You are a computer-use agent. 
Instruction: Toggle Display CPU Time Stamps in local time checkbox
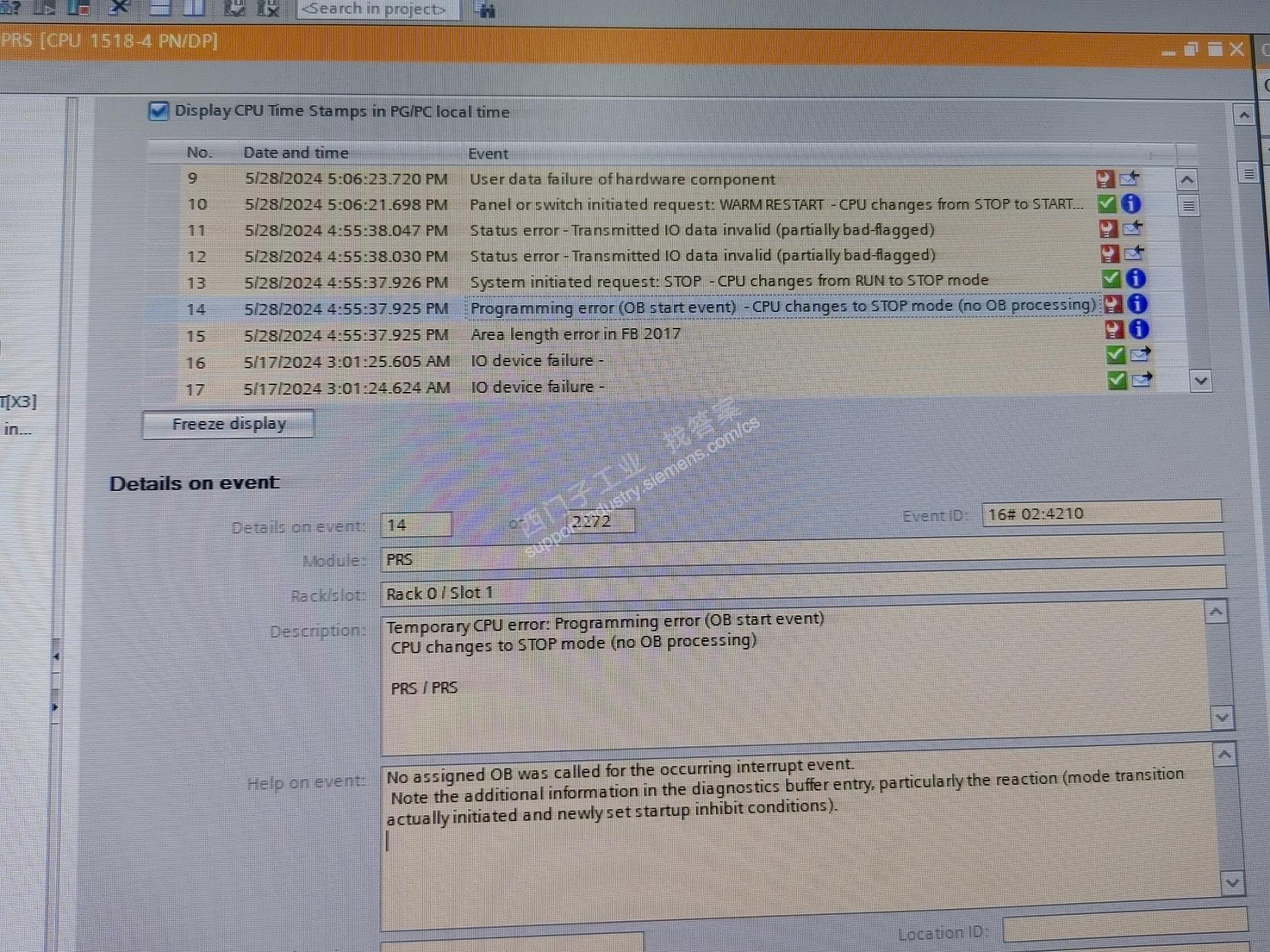pyautogui.click(x=158, y=111)
